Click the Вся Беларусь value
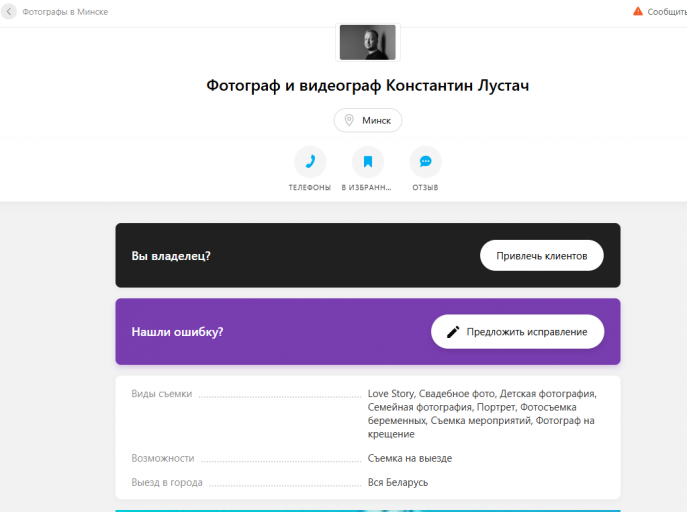Image resolution: width=687 pixels, height=512 pixels. 398,482
